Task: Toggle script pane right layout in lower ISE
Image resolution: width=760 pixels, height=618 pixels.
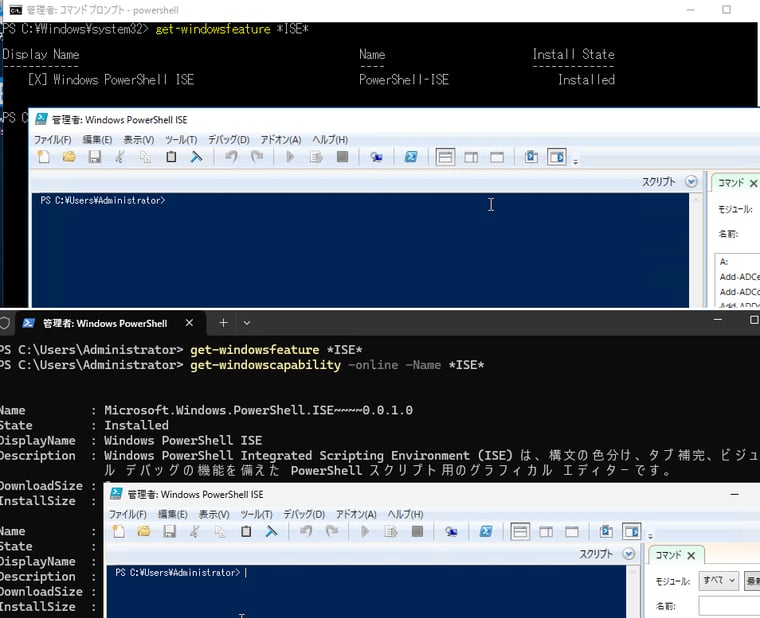Action: click(x=545, y=532)
